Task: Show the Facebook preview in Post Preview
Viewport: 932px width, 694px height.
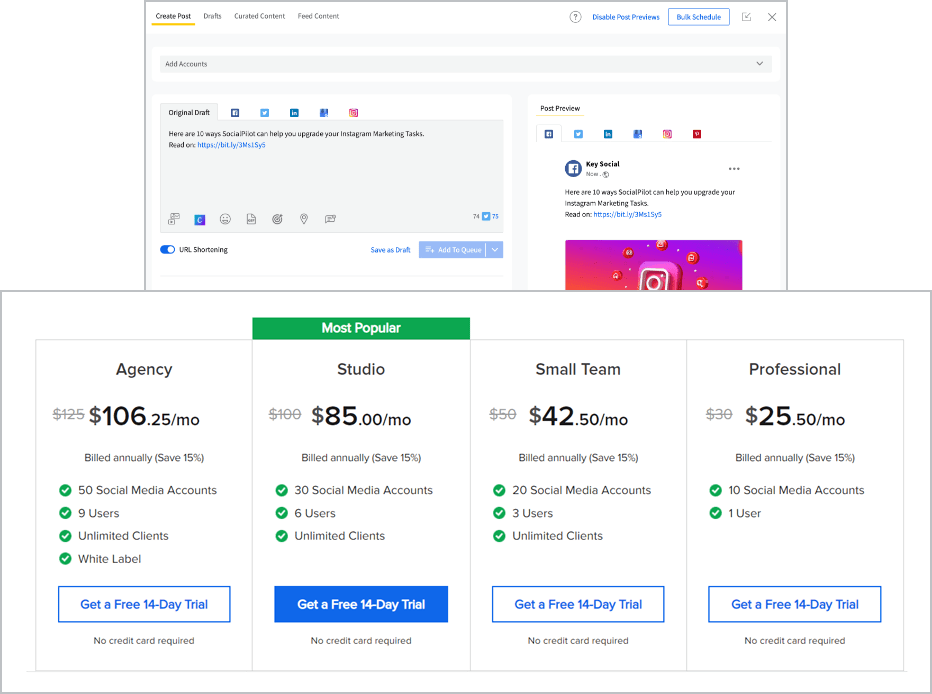Action: click(549, 134)
